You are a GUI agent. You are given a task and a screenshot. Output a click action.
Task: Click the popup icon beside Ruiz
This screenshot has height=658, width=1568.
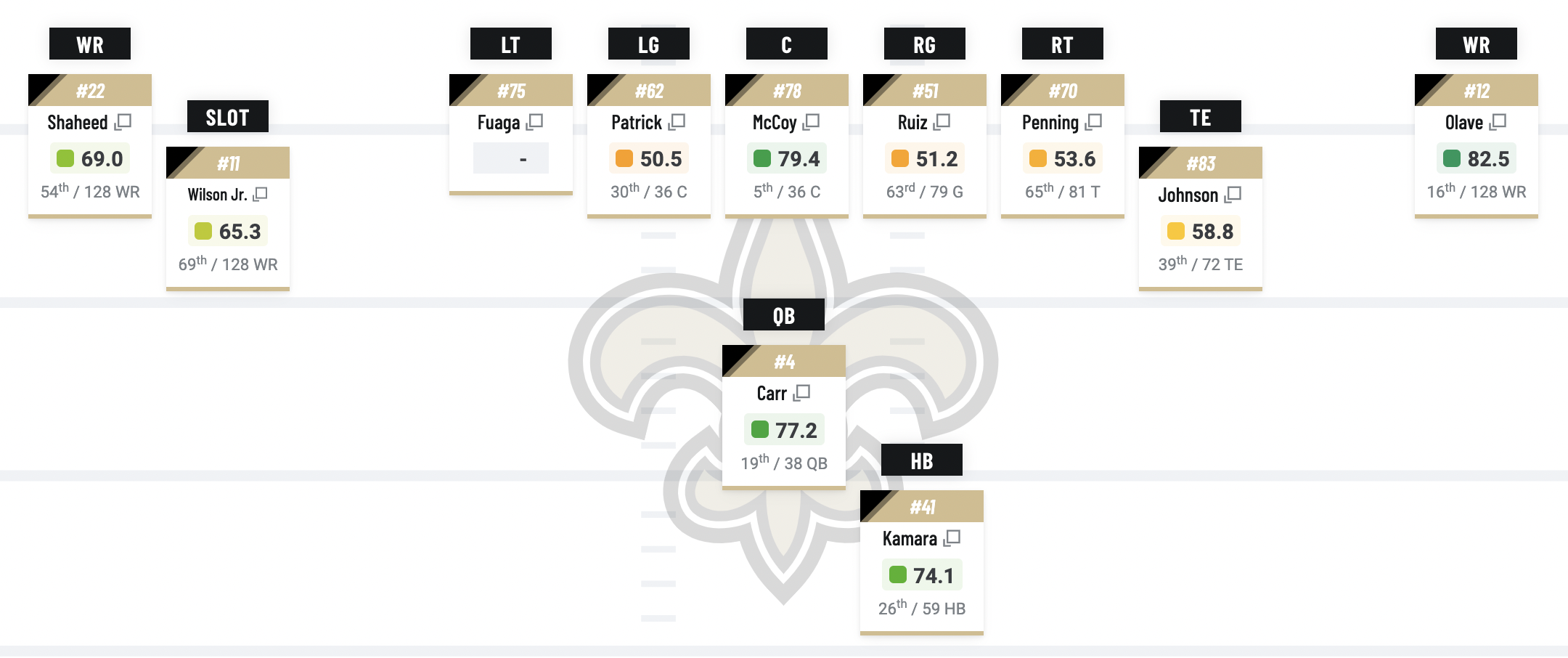942,122
